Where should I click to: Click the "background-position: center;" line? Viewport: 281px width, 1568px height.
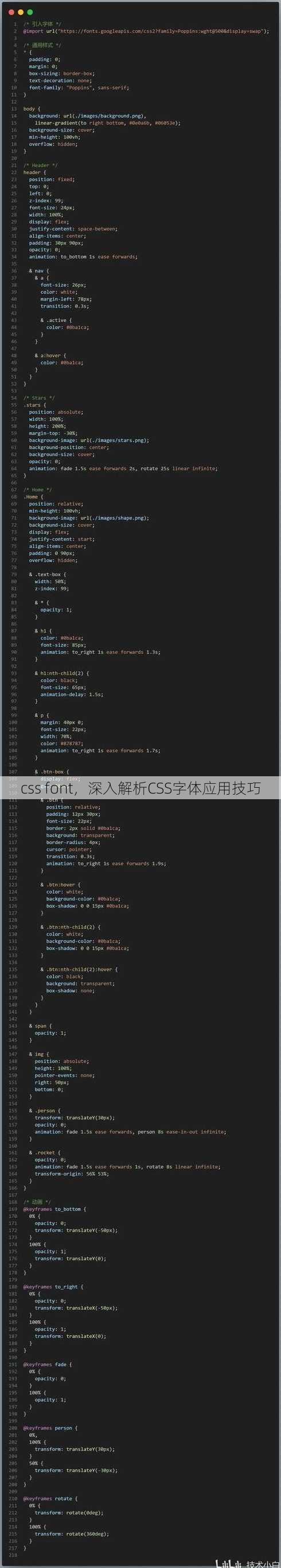69,448
